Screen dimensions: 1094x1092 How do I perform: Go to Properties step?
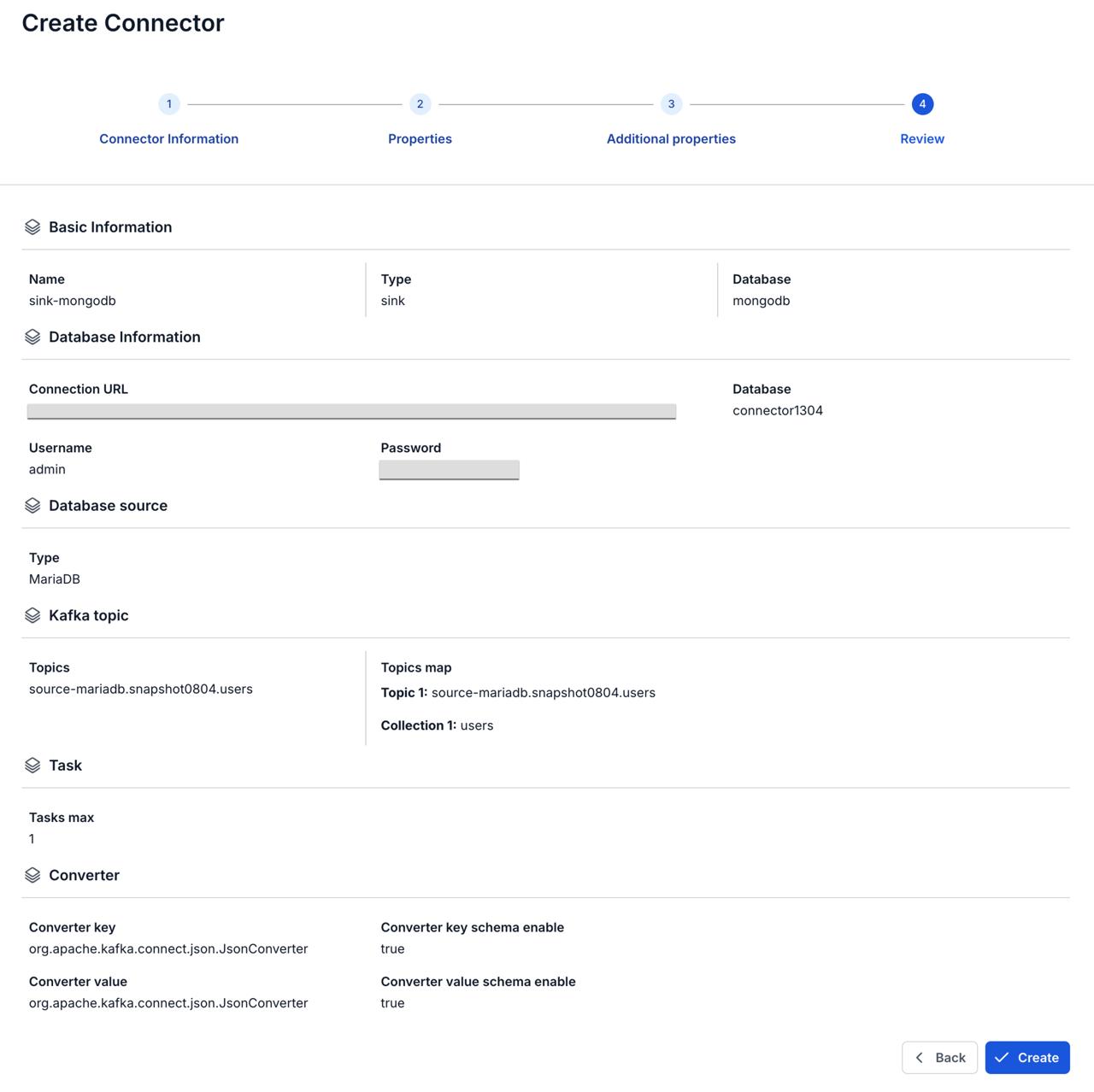420,138
